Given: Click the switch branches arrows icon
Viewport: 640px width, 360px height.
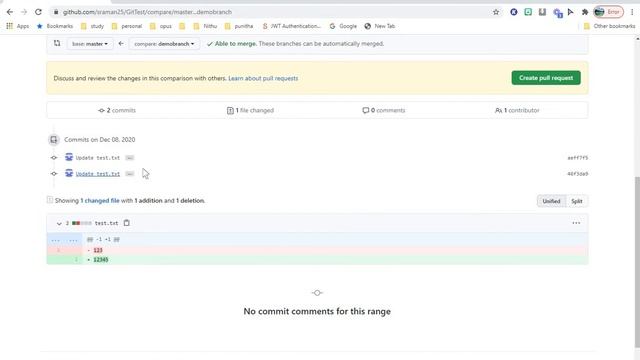Looking at the screenshot, I should click(57, 43).
